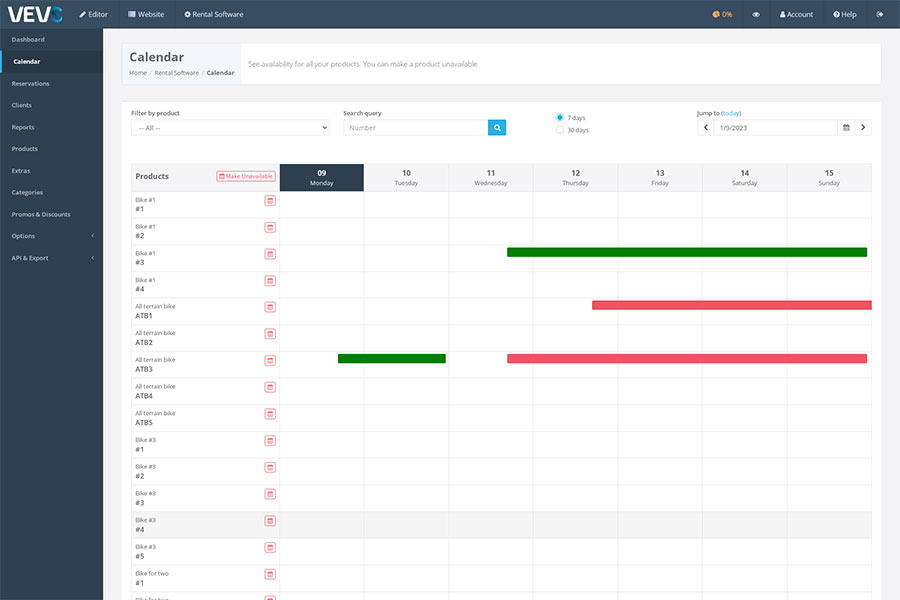Click calendar icon for ATB2
900x600 pixels.
pyautogui.click(x=270, y=334)
